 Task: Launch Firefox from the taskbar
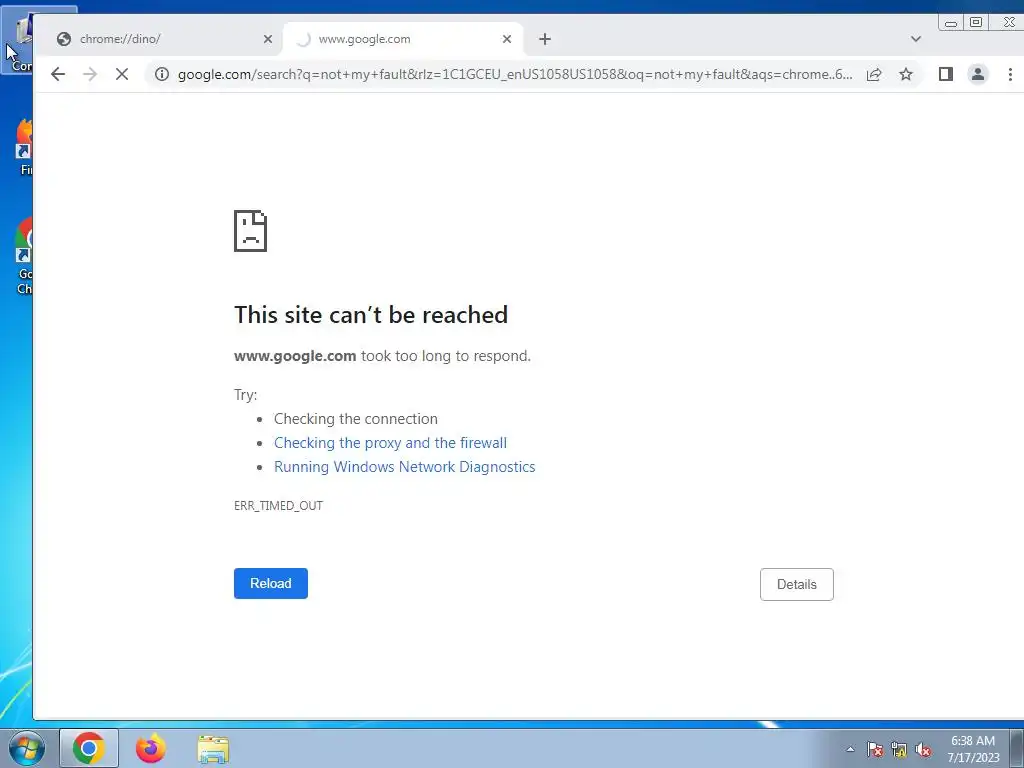(x=150, y=748)
